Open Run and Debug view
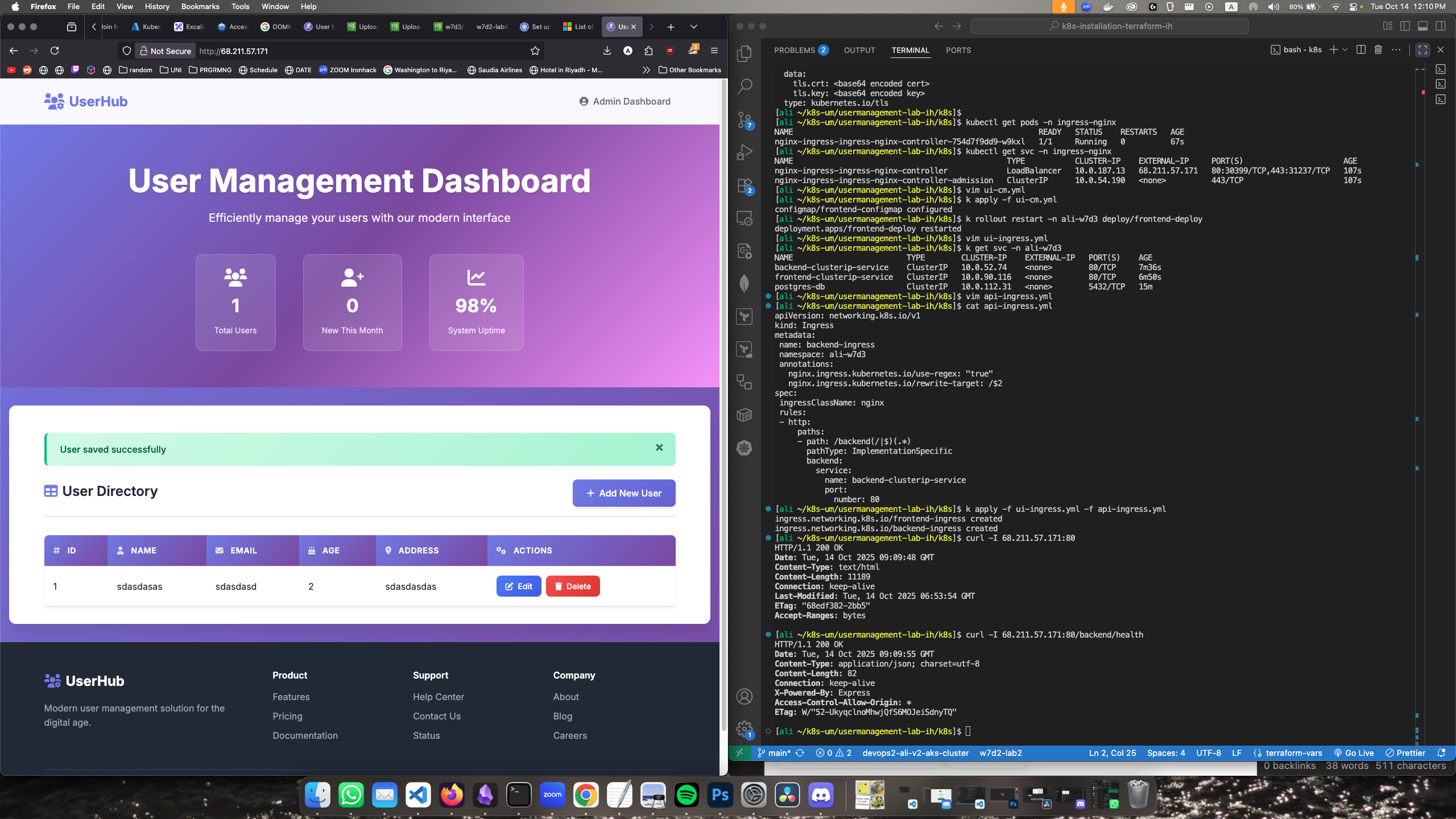1456x819 pixels. click(744, 152)
